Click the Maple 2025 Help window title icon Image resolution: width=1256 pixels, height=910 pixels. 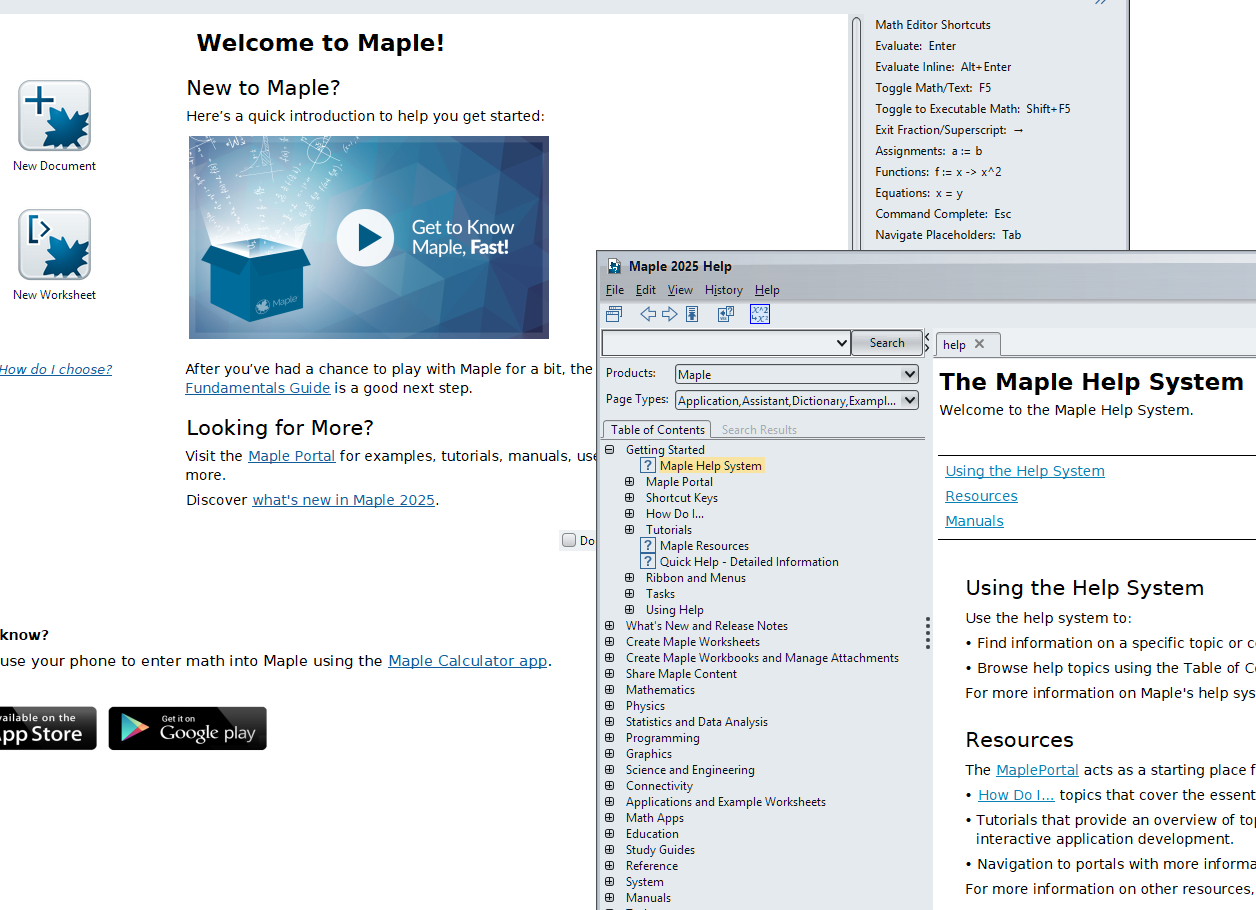point(615,266)
